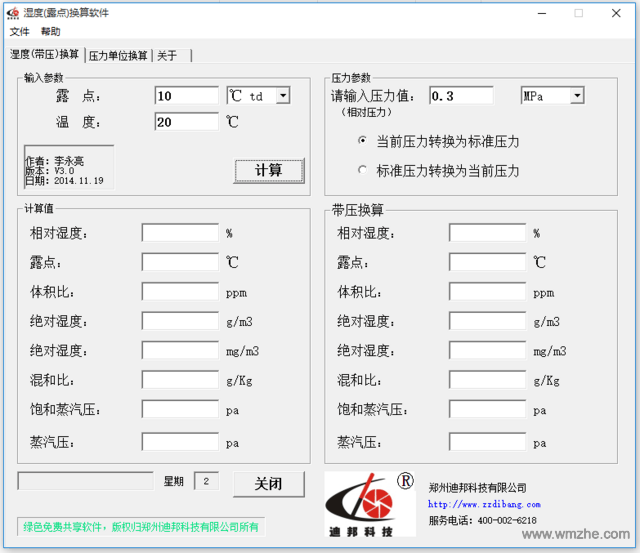640x553 pixels.
Task: Close the 湿度(露点)换算软件 window
Action: click(616, 13)
